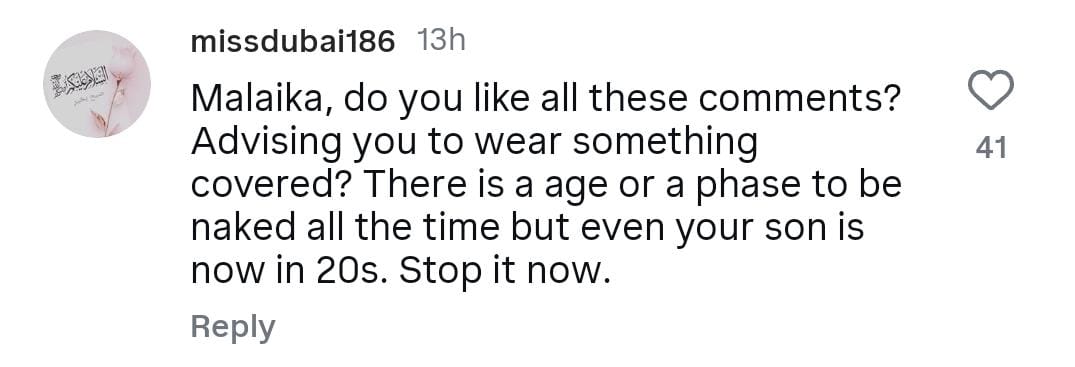
Task: Select the line starting with Advising you
Action: pos(474,143)
